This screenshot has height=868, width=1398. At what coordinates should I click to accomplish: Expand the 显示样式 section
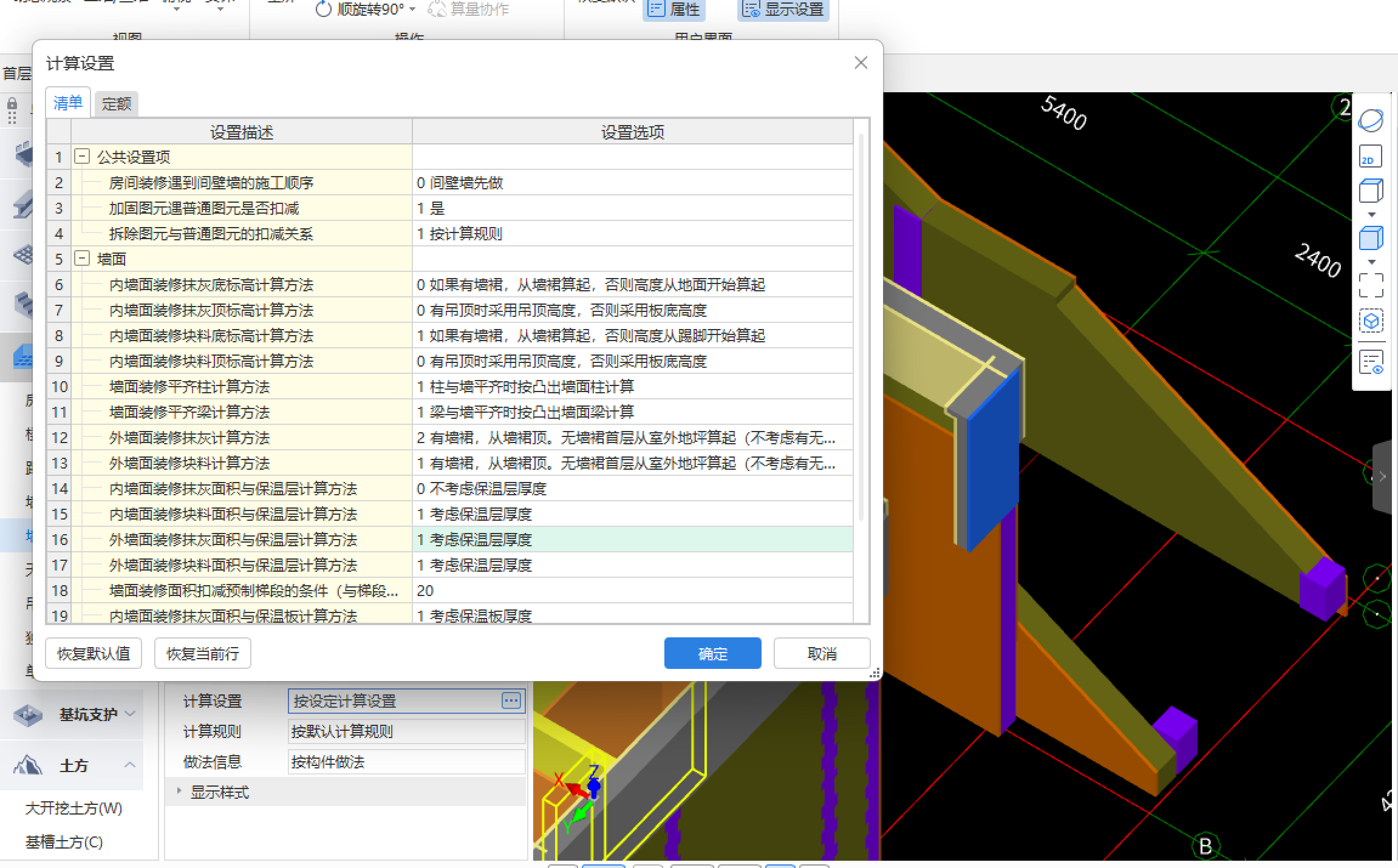click(x=179, y=792)
